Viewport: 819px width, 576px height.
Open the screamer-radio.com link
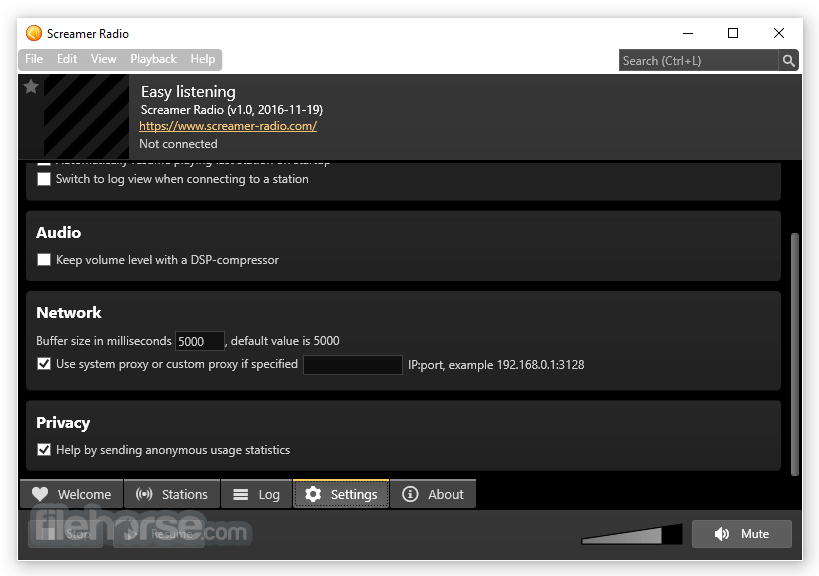click(x=228, y=126)
